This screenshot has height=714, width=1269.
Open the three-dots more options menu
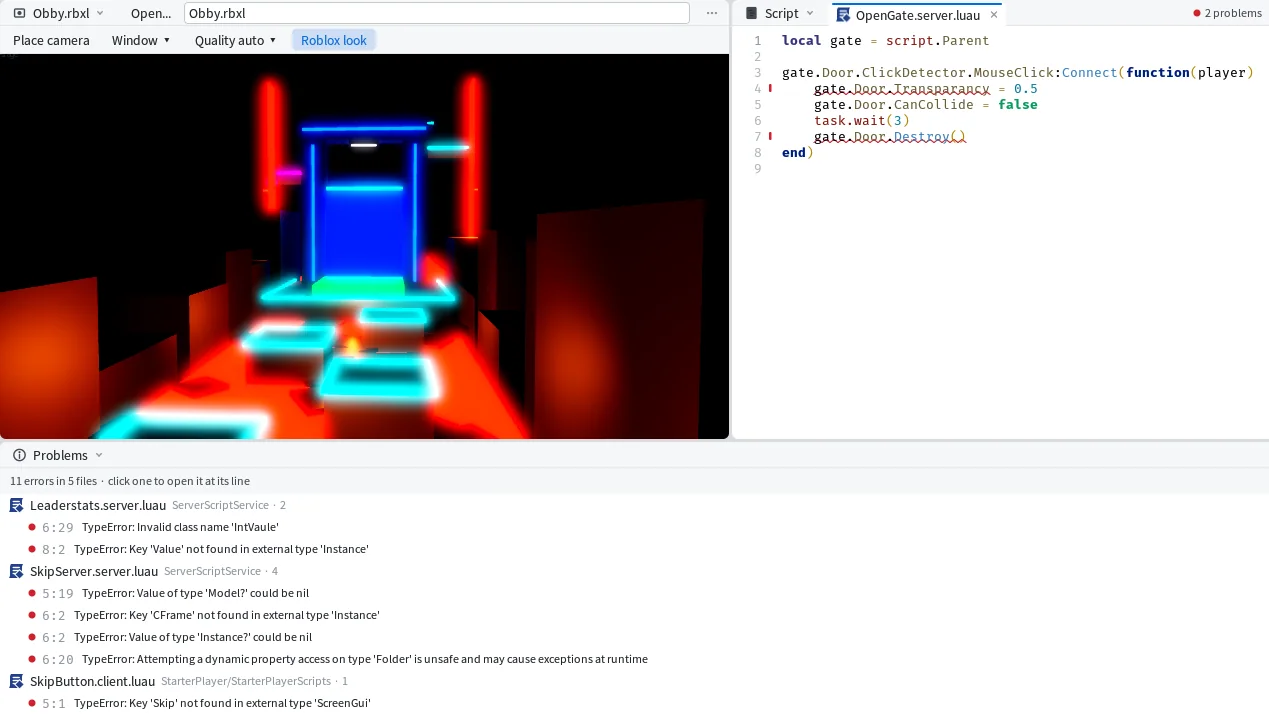[x=712, y=13]
